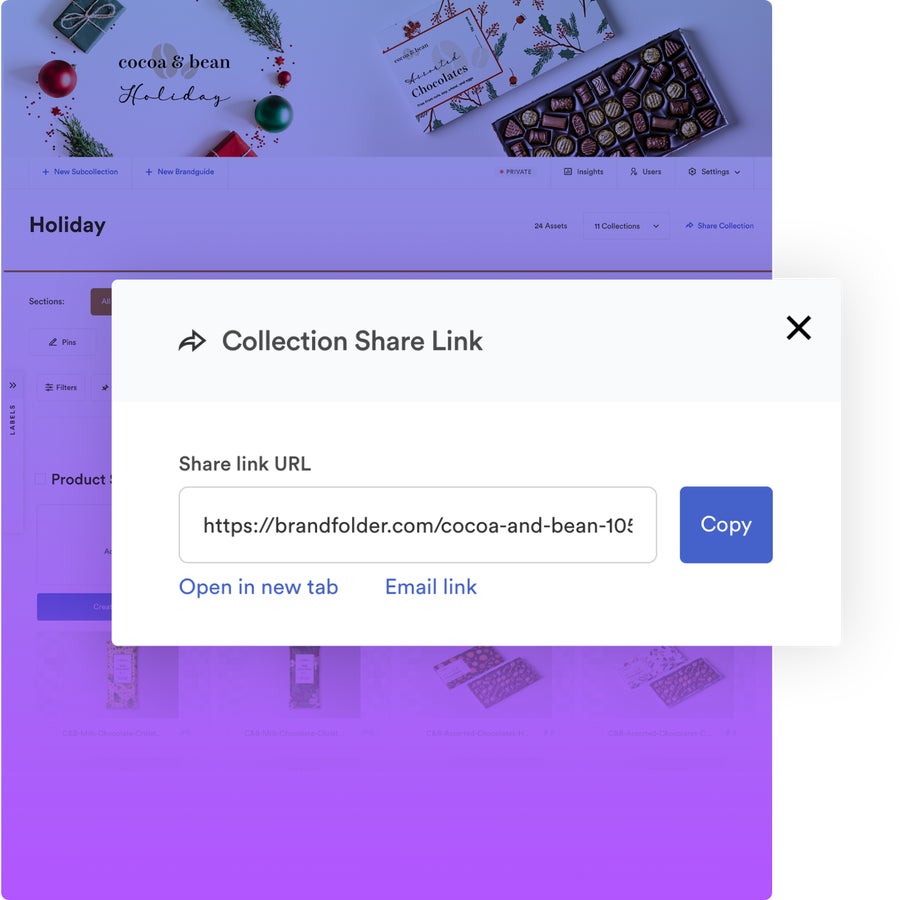
Task: Expand the Settings dropdown
Action: click(714, 172)
